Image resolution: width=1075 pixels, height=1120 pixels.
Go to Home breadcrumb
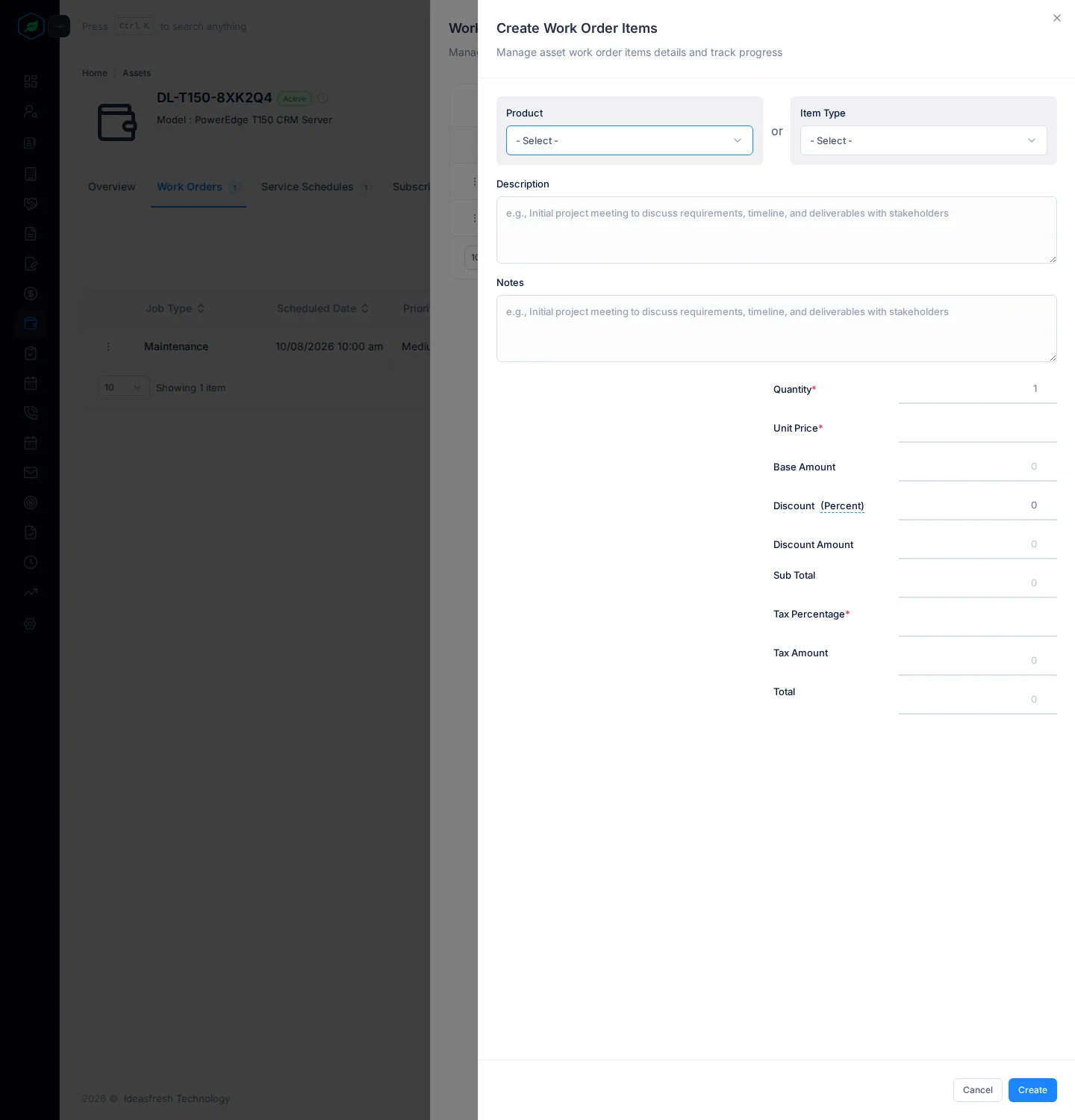pyautogui.click(x=95, y=73)
